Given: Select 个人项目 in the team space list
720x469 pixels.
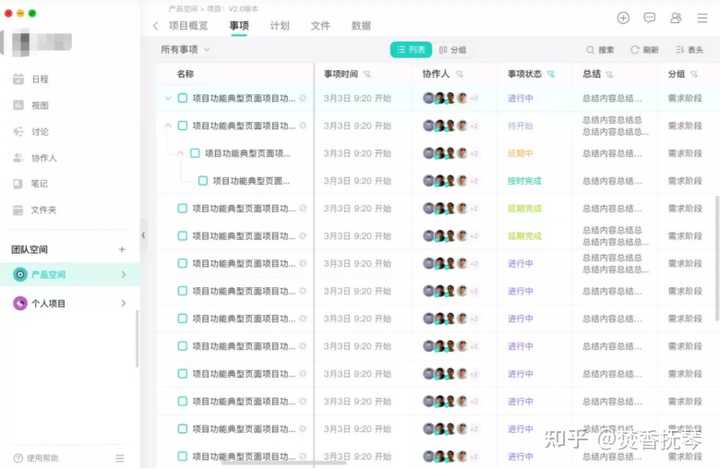Looking at the screenshot, I should pos(69,303).
